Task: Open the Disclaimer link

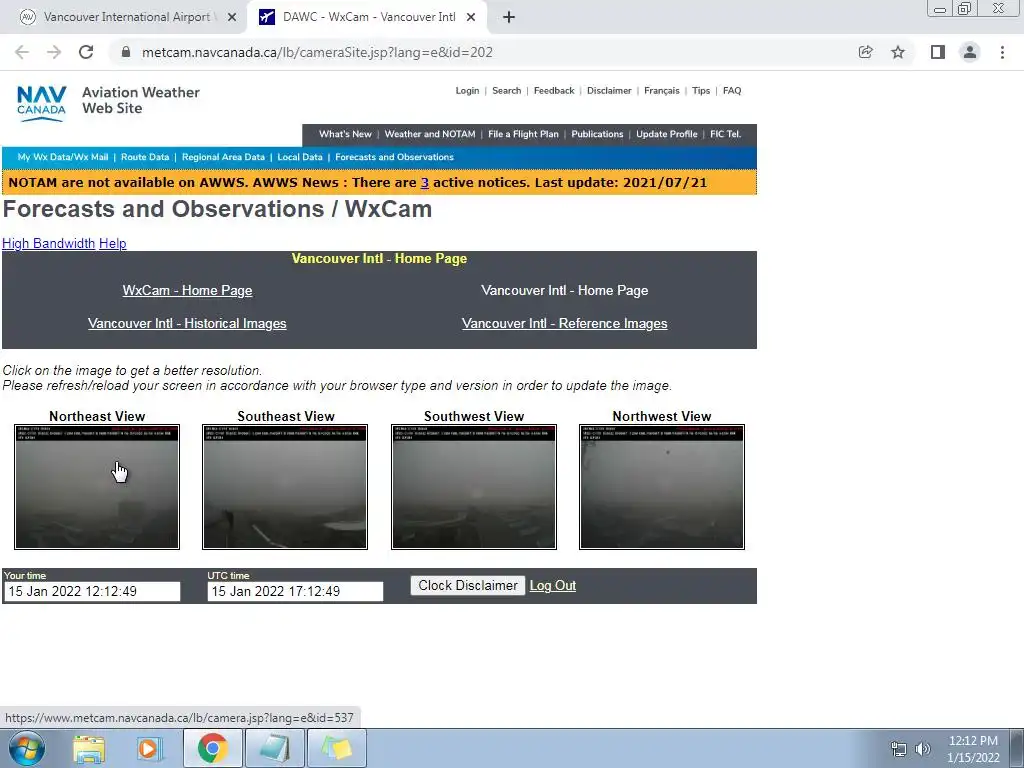Action: [x=609, y=91]
